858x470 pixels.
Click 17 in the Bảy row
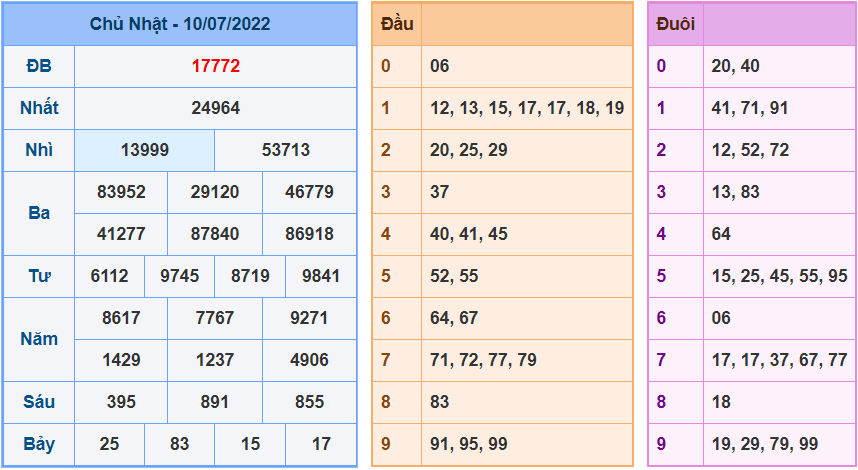(x=321, y=444)
